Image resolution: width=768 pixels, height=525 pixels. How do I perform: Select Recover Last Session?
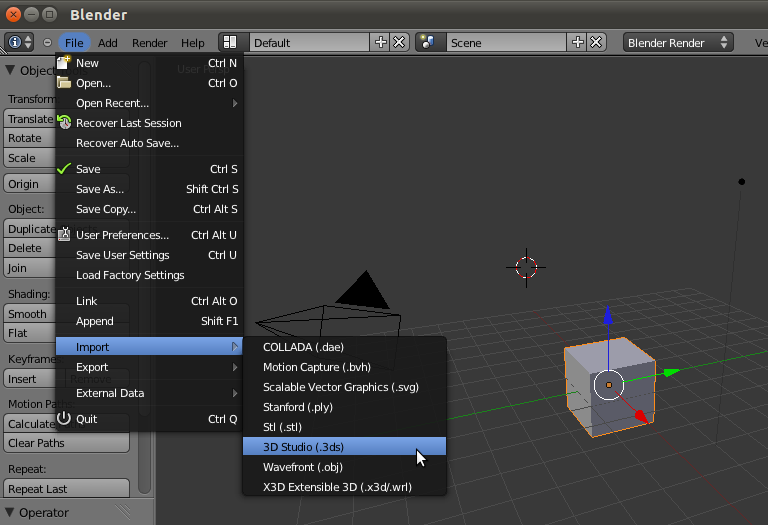[149, 123]
